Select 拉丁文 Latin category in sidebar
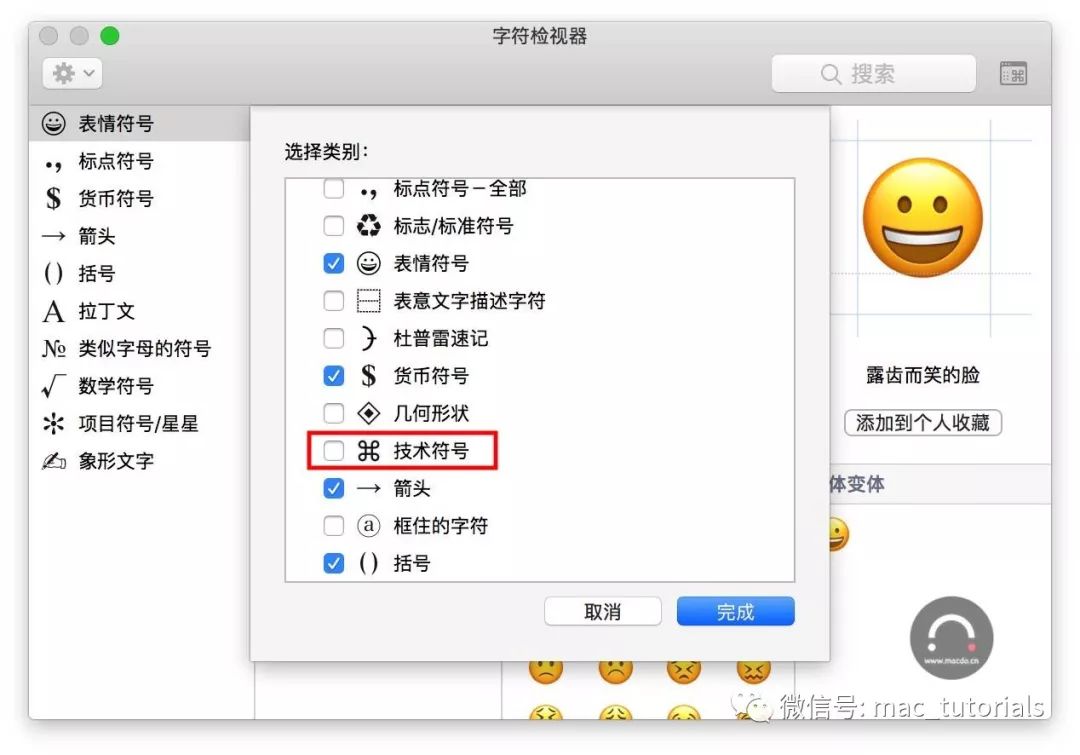 (139, 311)
